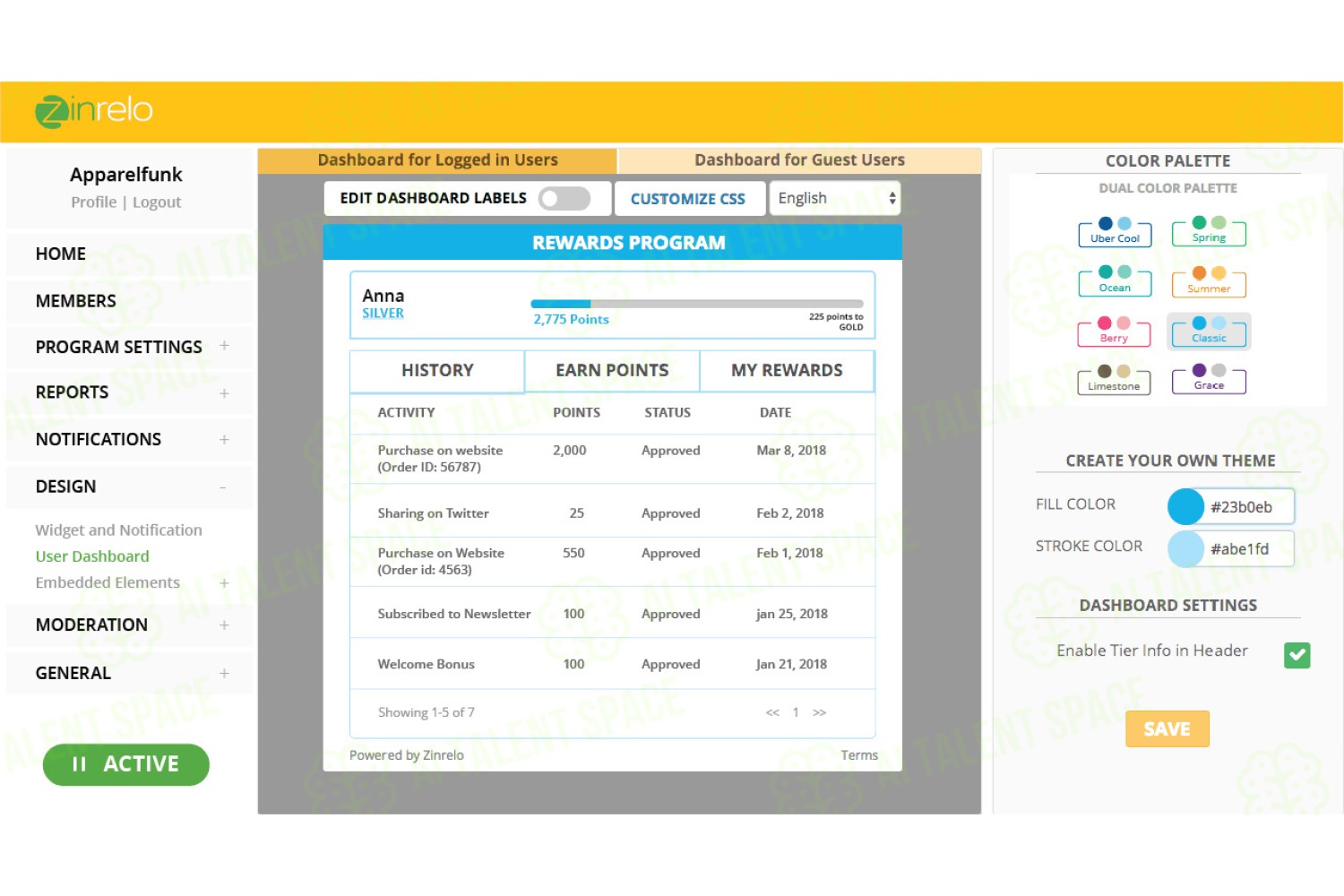The image size is (1344, 896).
Task: Open the Profile link
Action: (x=94, y=202)
